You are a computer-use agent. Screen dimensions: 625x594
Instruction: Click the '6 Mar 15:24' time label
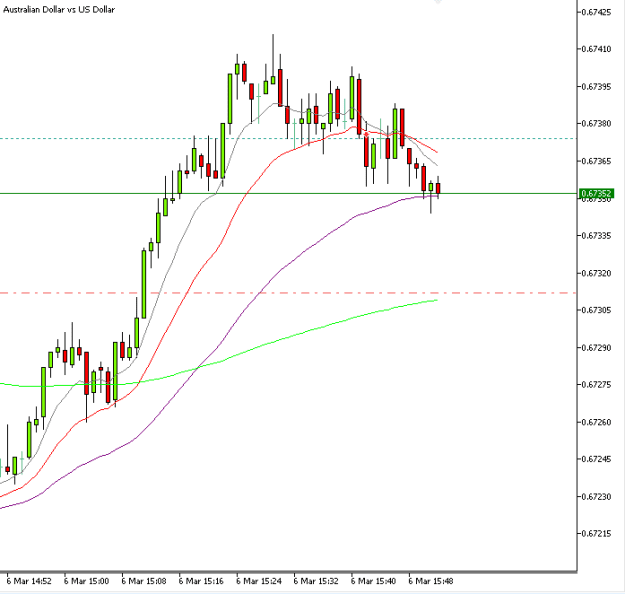pyautogui.click(x=259, y=581)
